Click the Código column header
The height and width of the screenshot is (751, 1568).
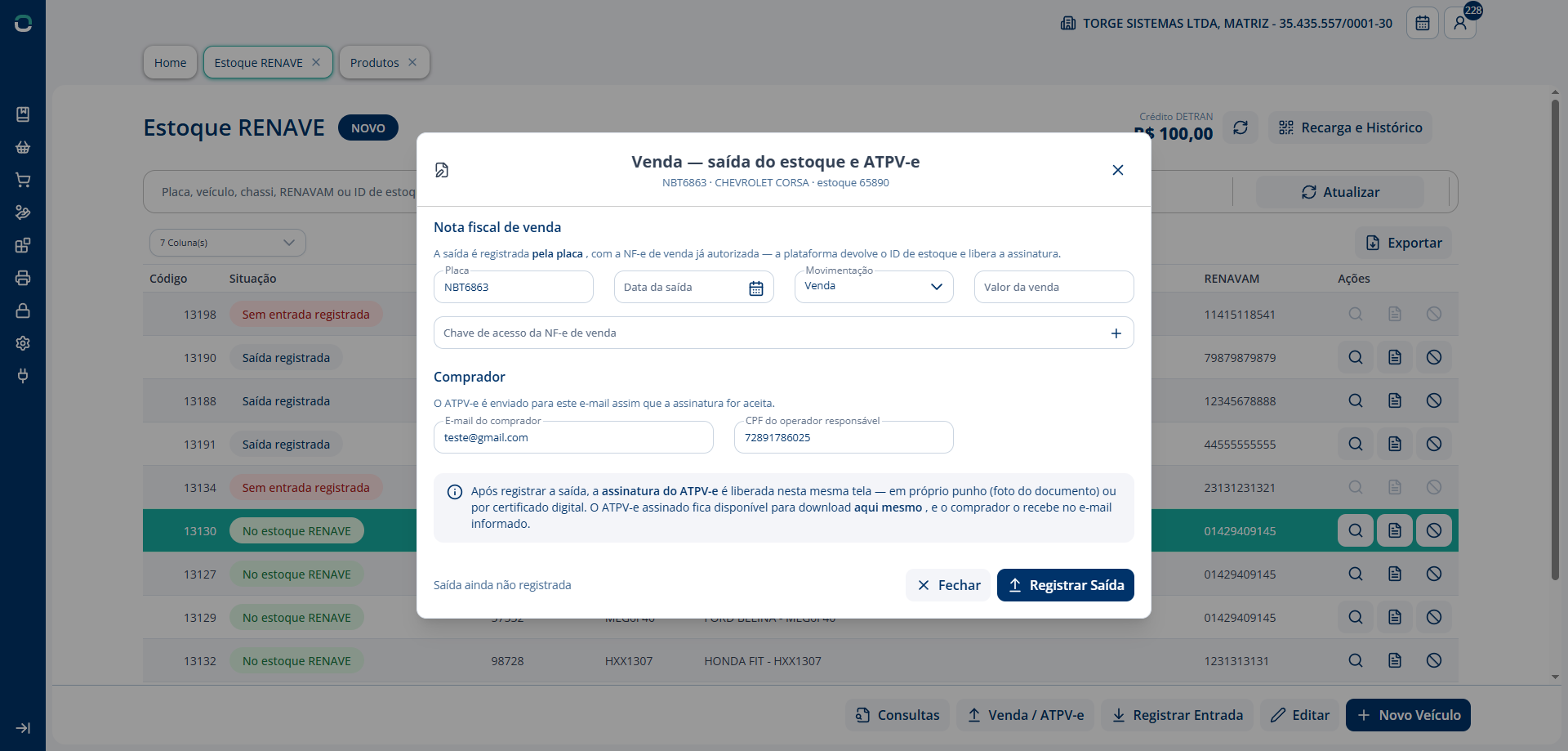(168, 279)
